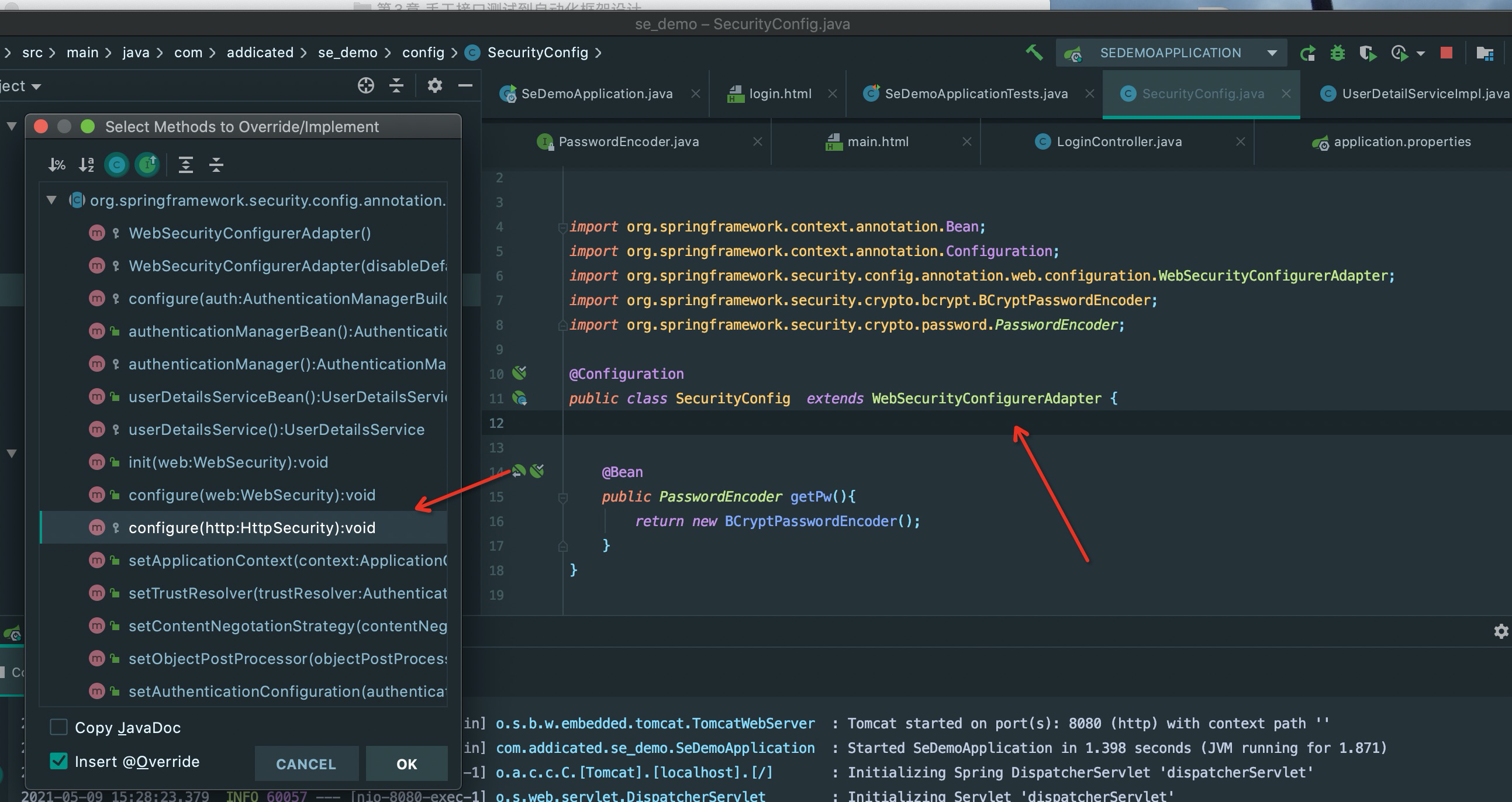Open the profiler dropdown arrow
The width and height of the screenshot is (1512, 802).
point(1420,53)
